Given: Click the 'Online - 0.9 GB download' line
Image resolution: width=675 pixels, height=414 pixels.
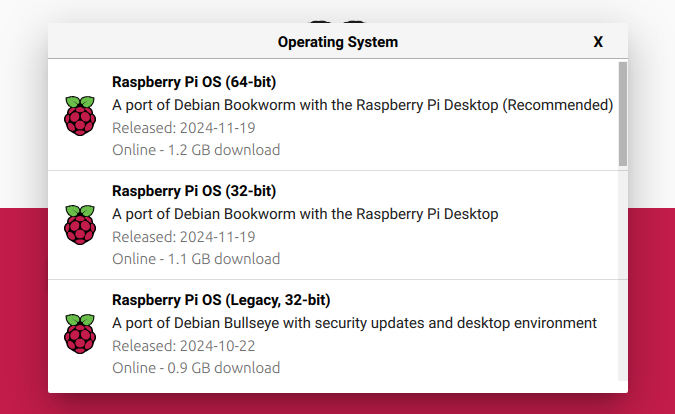Looking at the screenshot, I should pyautogui.click(x=196, y=368).
